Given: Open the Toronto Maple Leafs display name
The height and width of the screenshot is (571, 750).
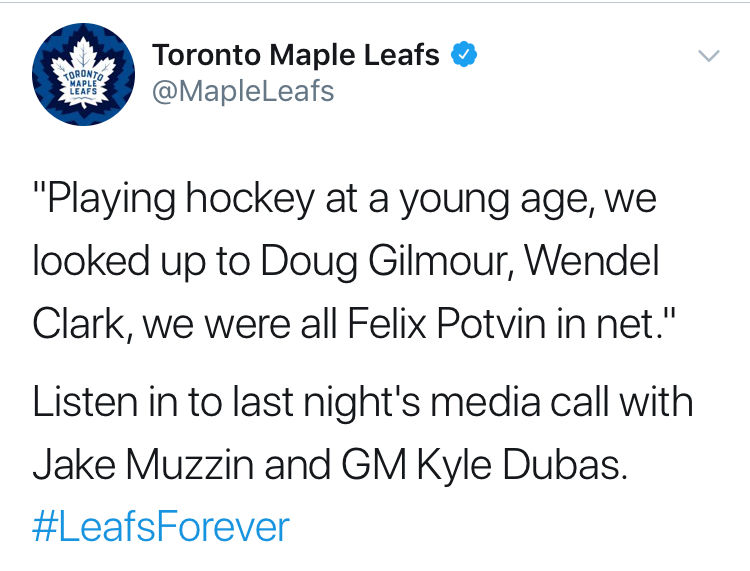Looking at the screenshot, I should (296, 56).
